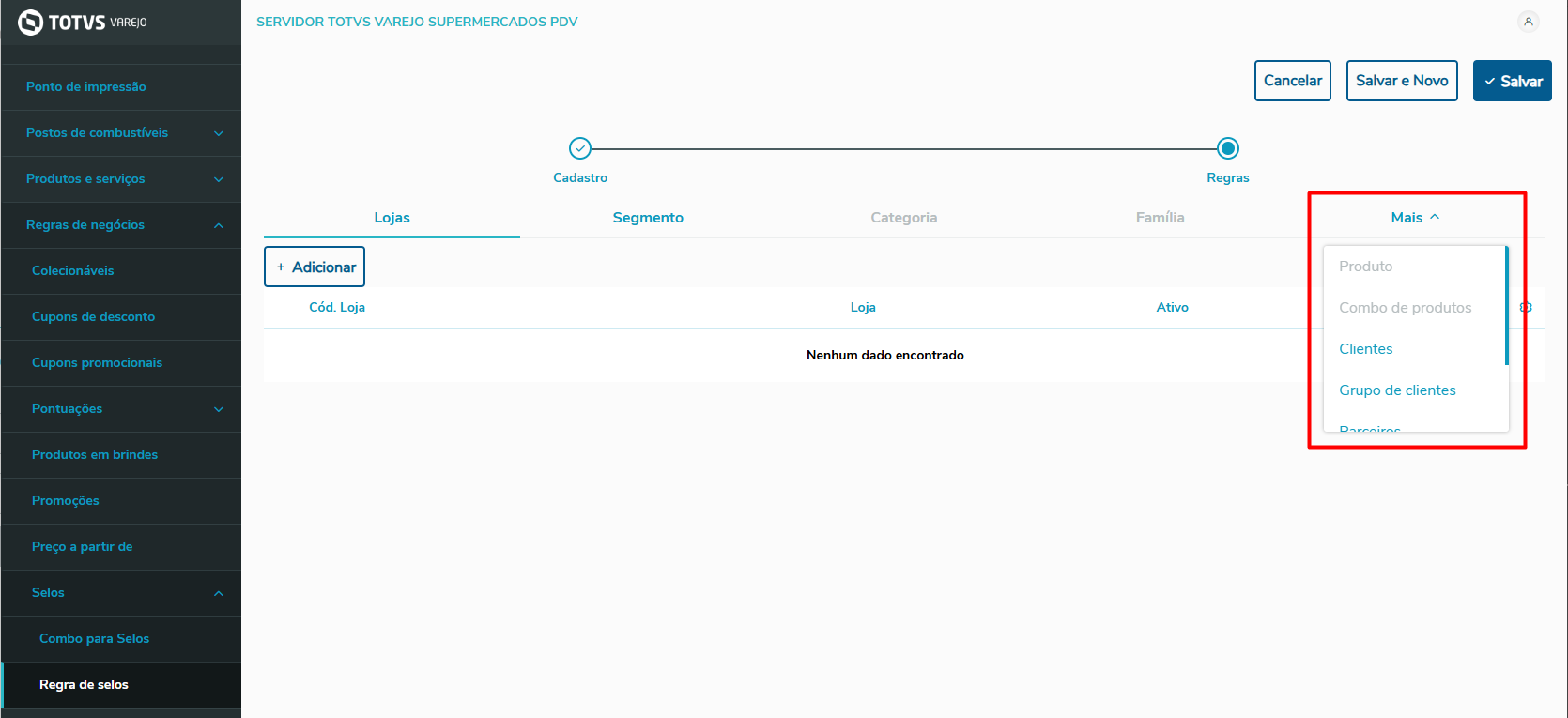Expand Produtos e serviços menu

(121, 178)
